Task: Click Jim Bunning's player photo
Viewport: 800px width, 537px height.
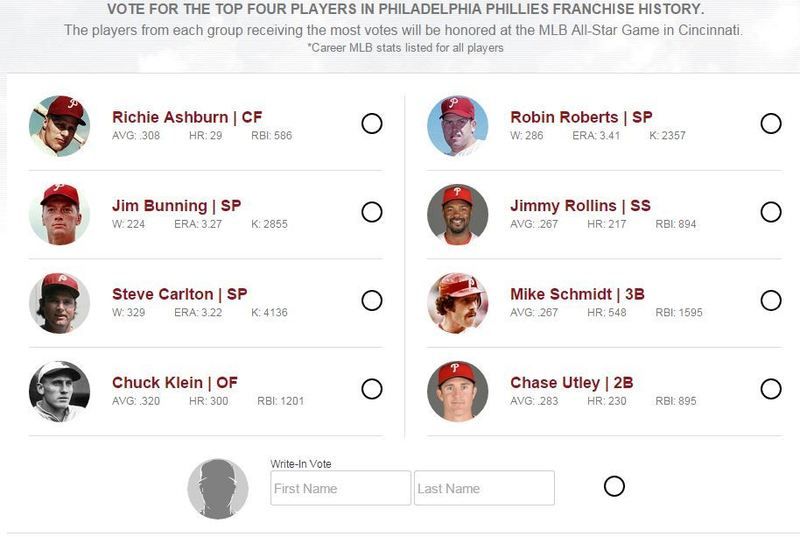Action: tap(60, 214)
